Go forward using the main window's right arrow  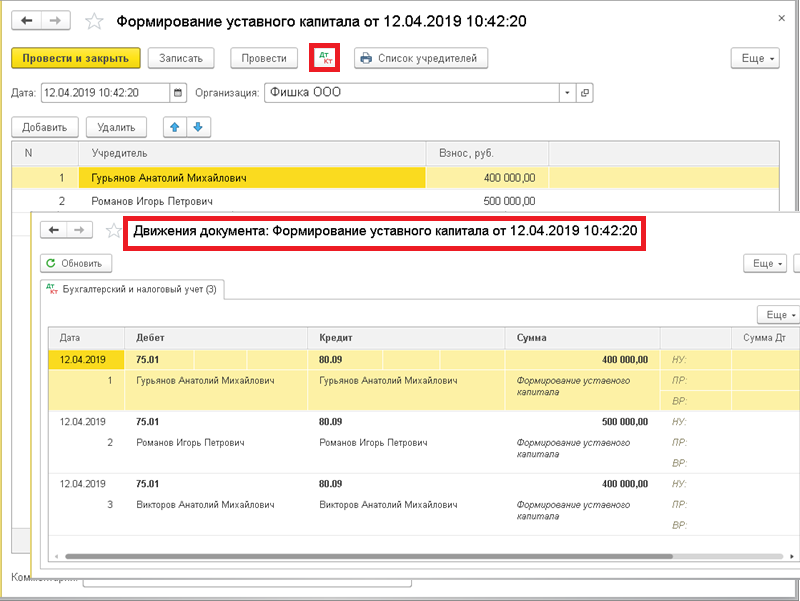[55, 21]
